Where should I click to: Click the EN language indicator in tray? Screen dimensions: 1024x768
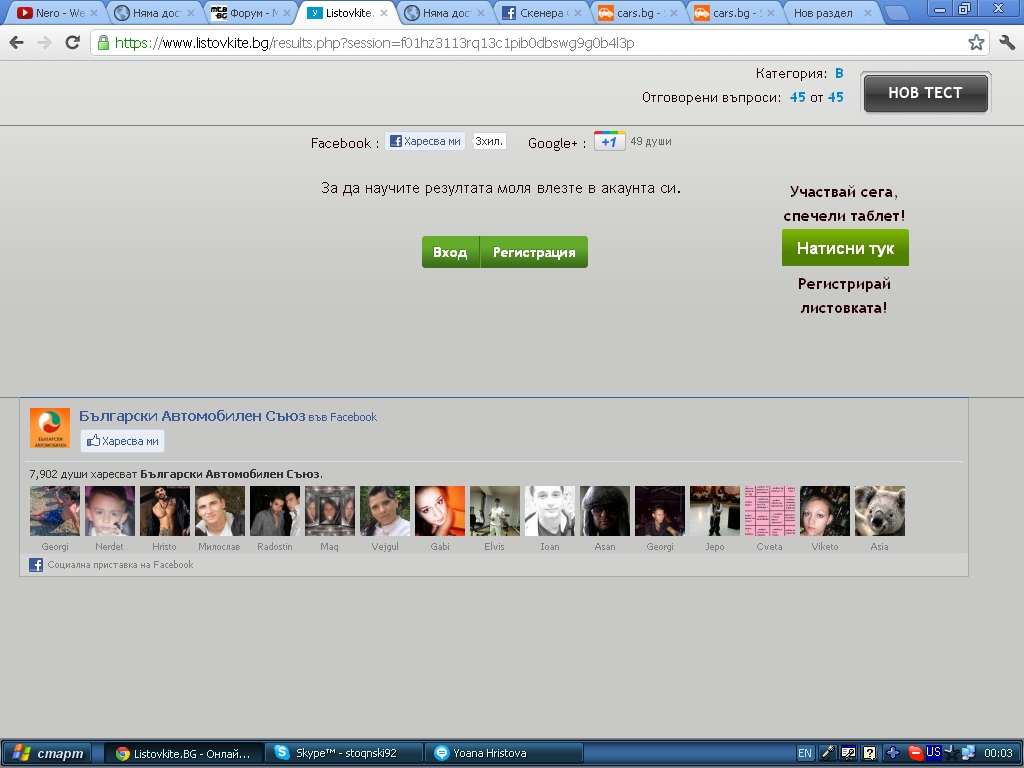tap(805, 753)
